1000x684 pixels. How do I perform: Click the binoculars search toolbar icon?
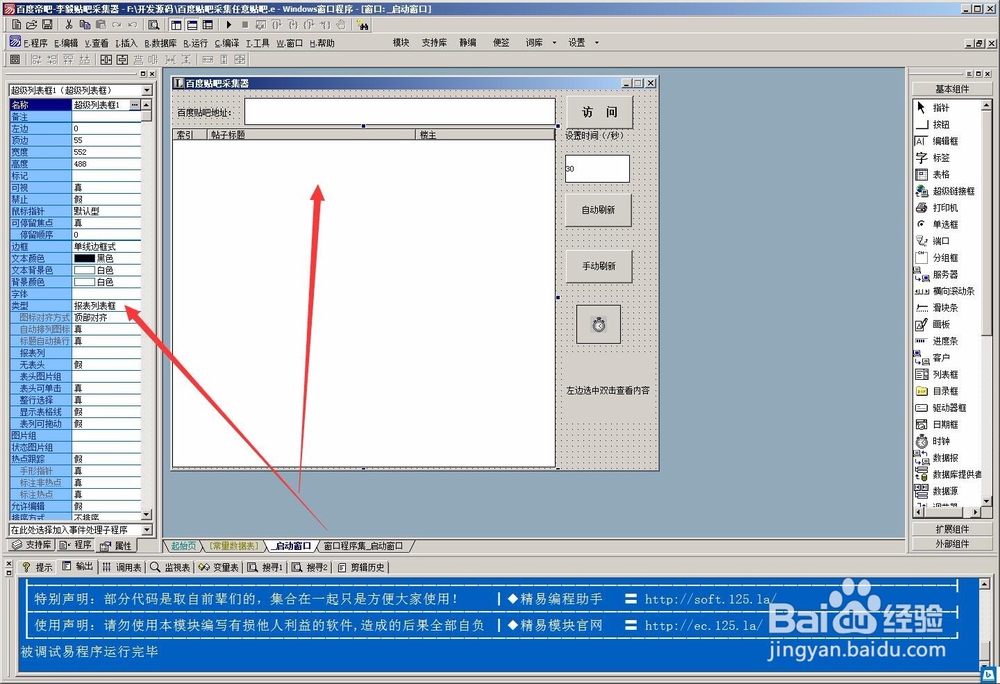363,25
